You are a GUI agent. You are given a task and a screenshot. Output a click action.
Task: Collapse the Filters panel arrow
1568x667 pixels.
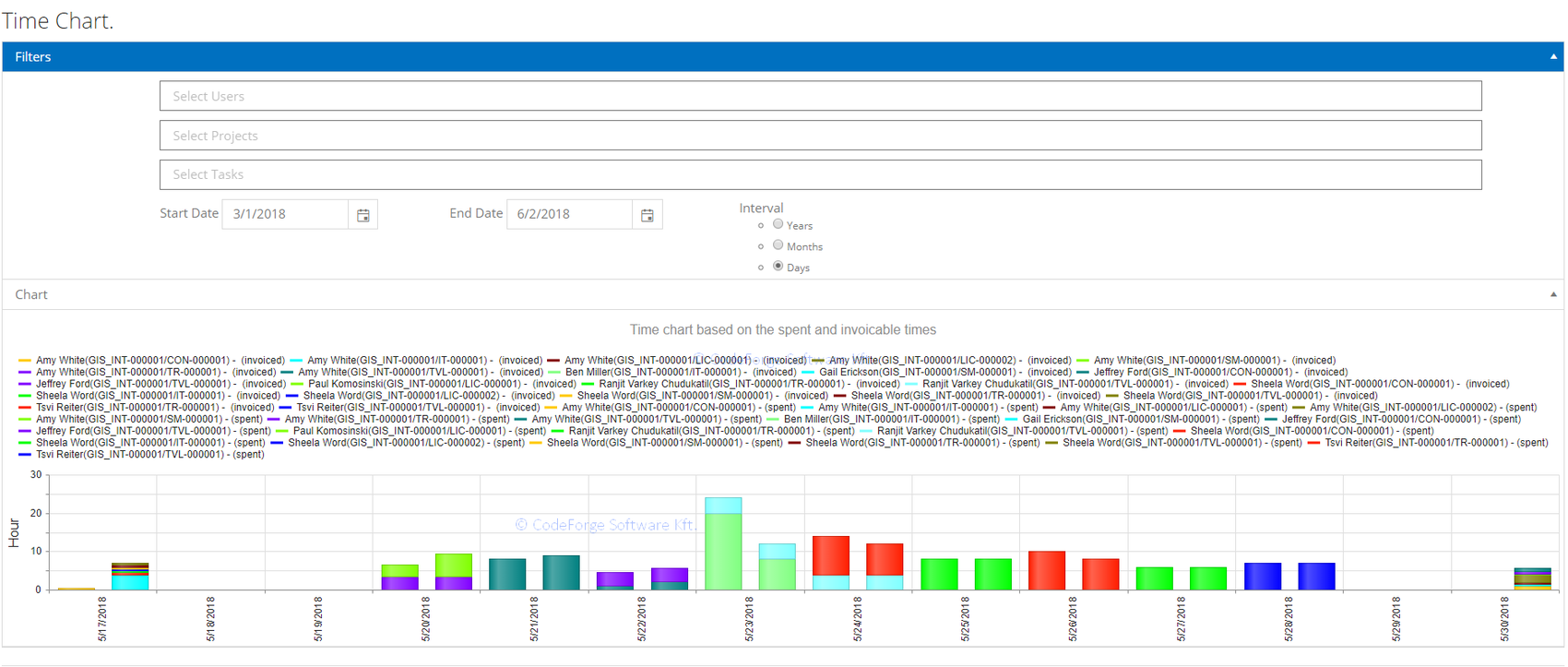(x=1553, y=57)
